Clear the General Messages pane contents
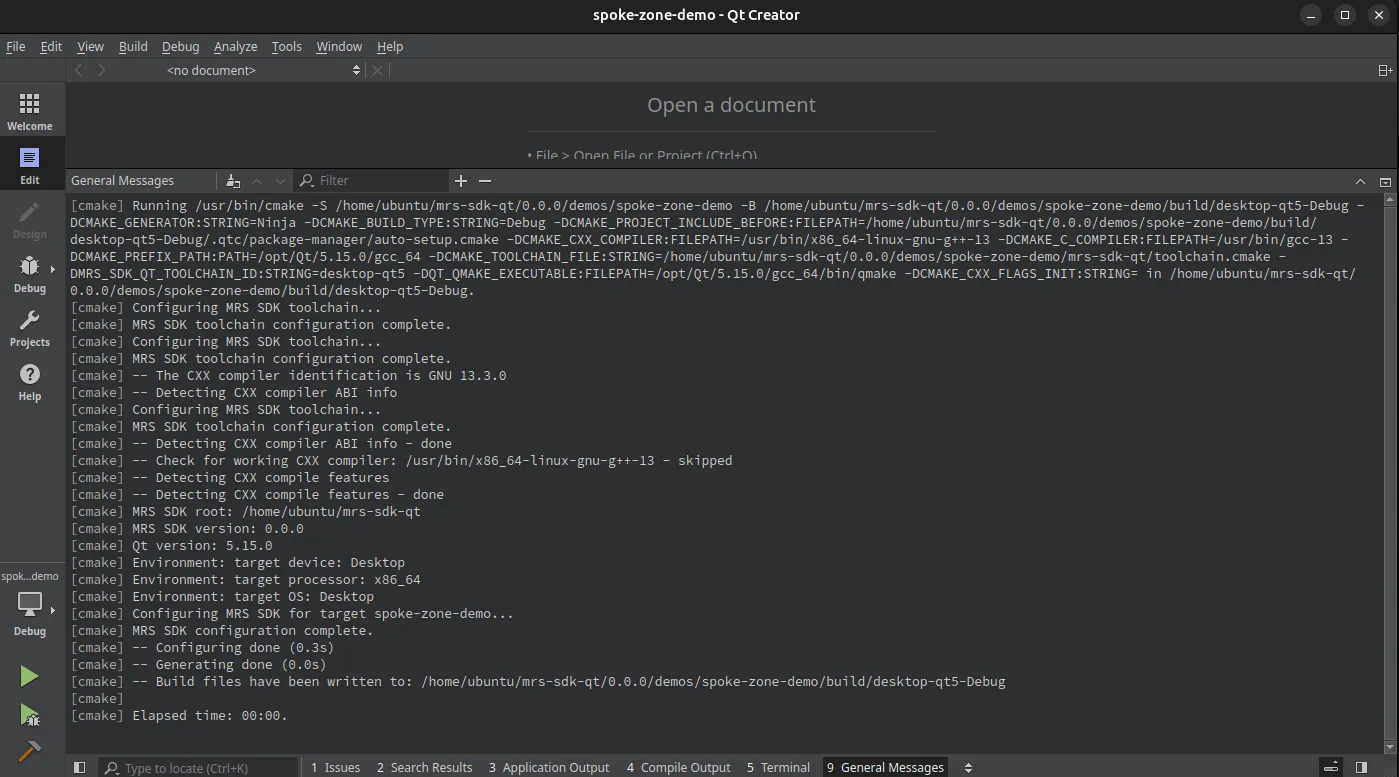1399x777 pixels. pyautogui.click(x=233, y=181)
